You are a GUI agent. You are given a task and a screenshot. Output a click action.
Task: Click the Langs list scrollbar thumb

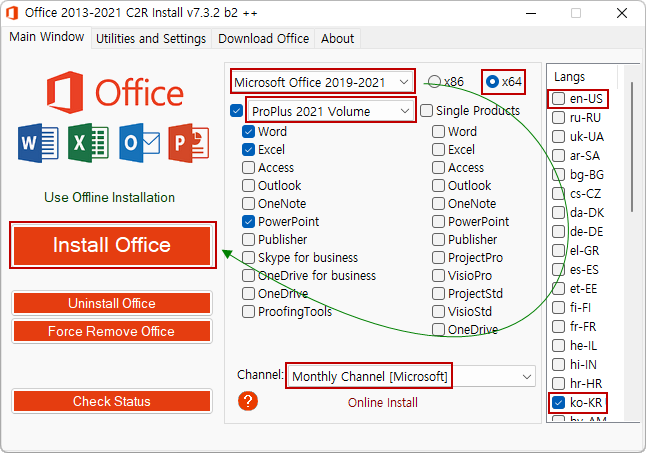pos(632,147)
